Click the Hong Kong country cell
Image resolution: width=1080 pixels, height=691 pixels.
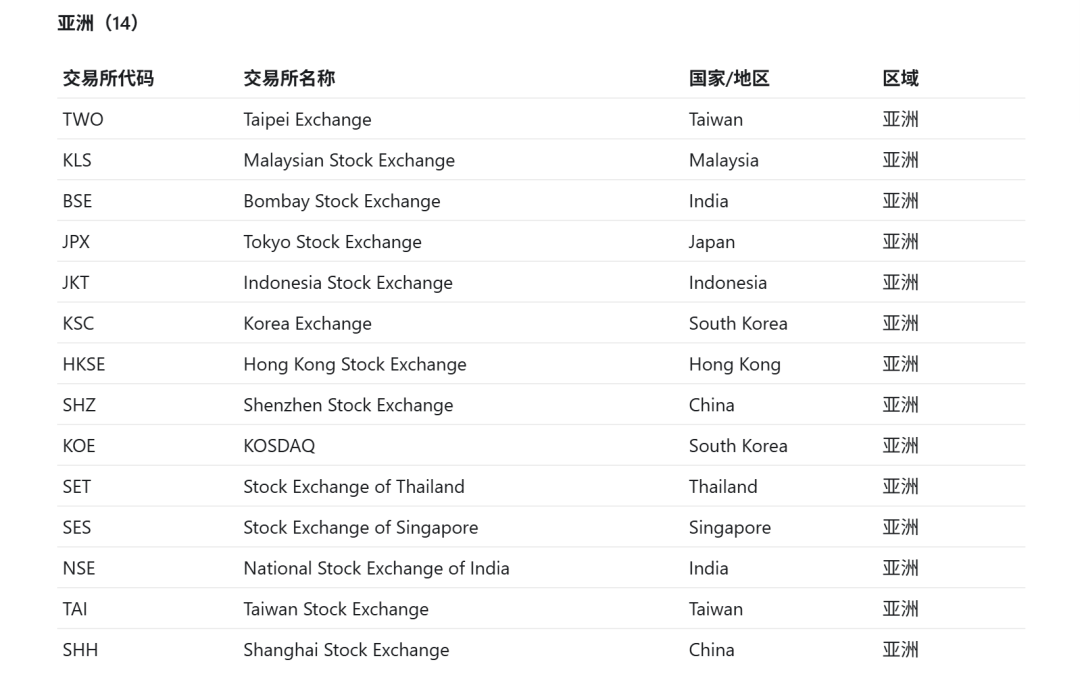pos(735,364)
